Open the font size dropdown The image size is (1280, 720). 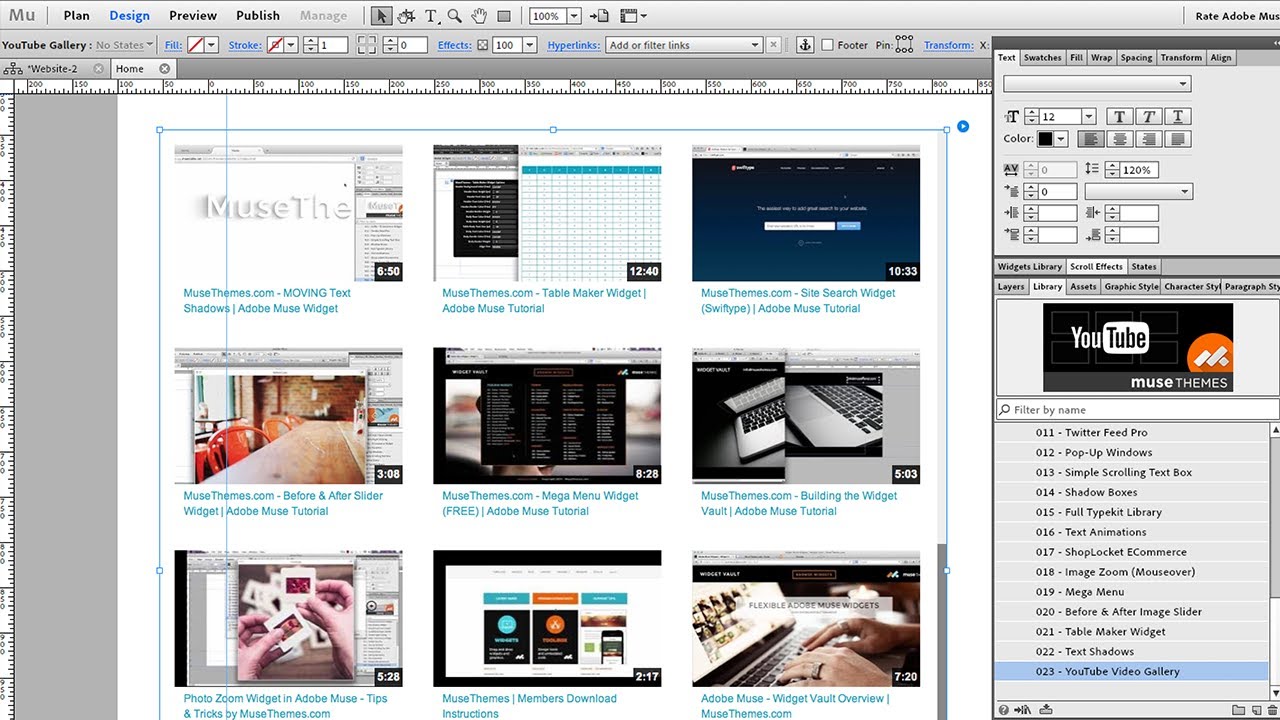(1089, 116)
